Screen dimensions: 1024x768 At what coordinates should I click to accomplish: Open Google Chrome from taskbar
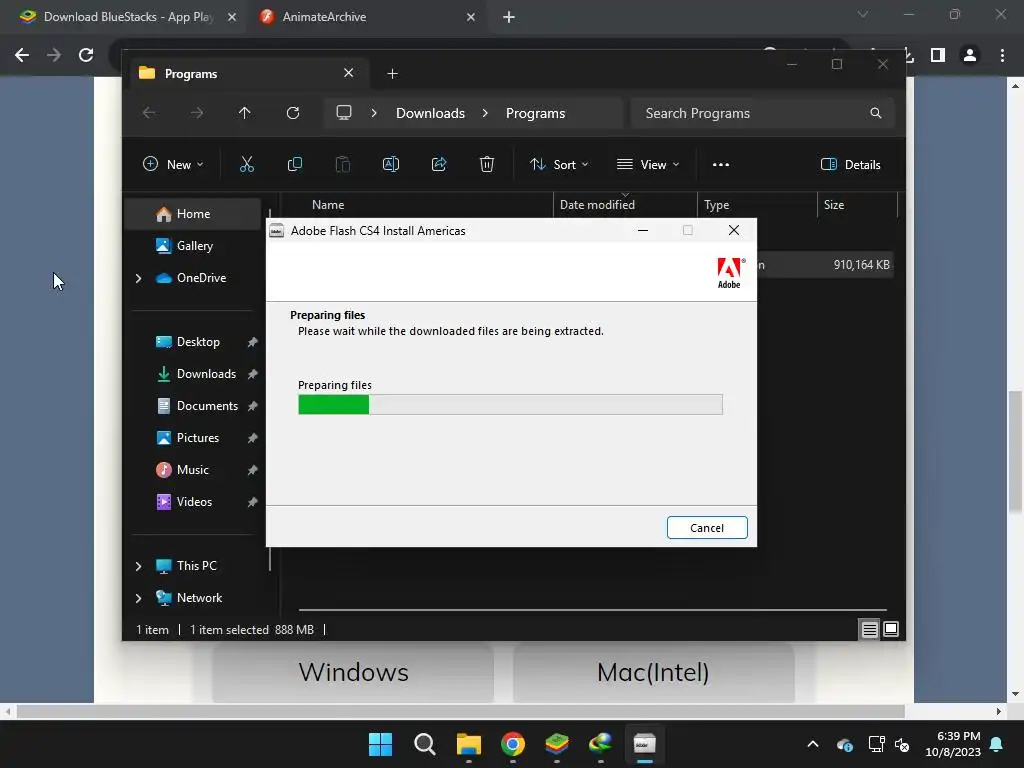click(x=513, y=744)
